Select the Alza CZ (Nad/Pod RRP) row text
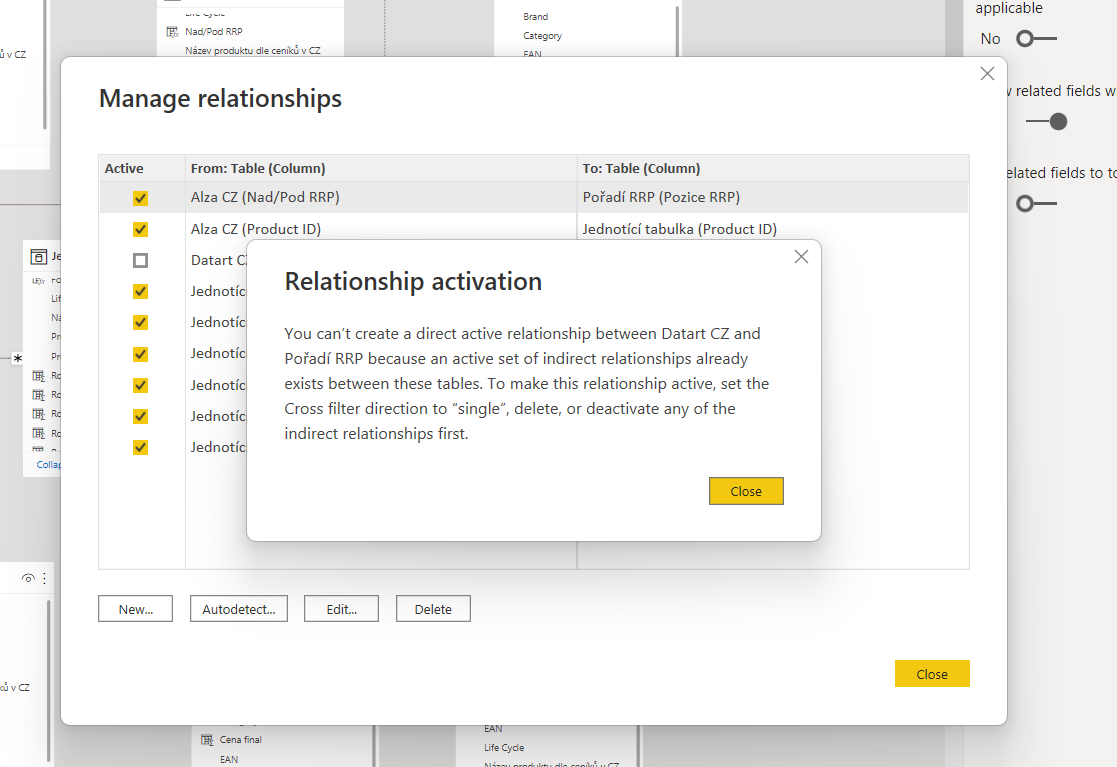The height and width of the screenshot is (767, 1117). point(265,197)
